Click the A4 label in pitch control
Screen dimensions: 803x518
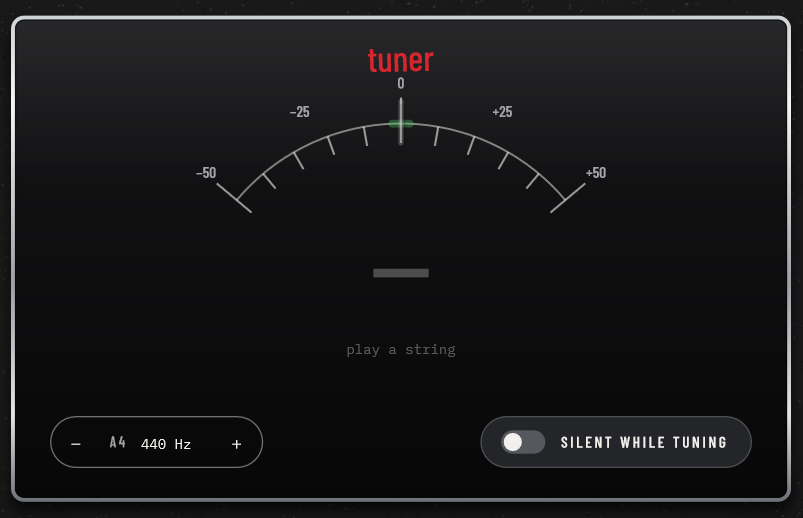[x=118, y=442]
